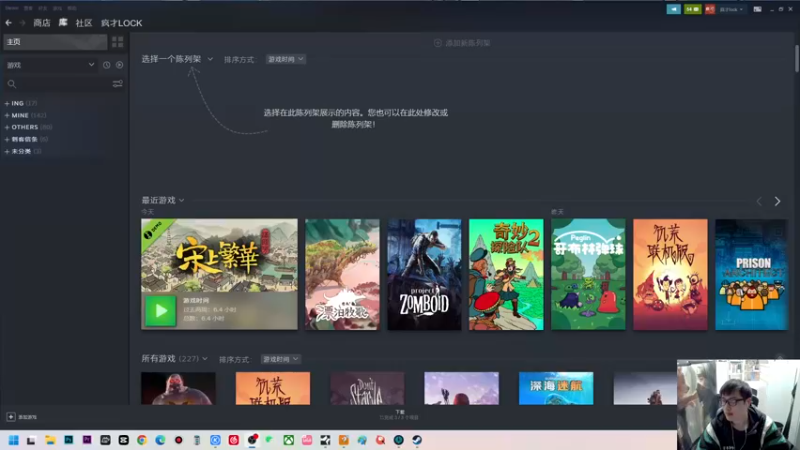
Task: Switch to collections grid view icon
Action: tap(118, 42)
